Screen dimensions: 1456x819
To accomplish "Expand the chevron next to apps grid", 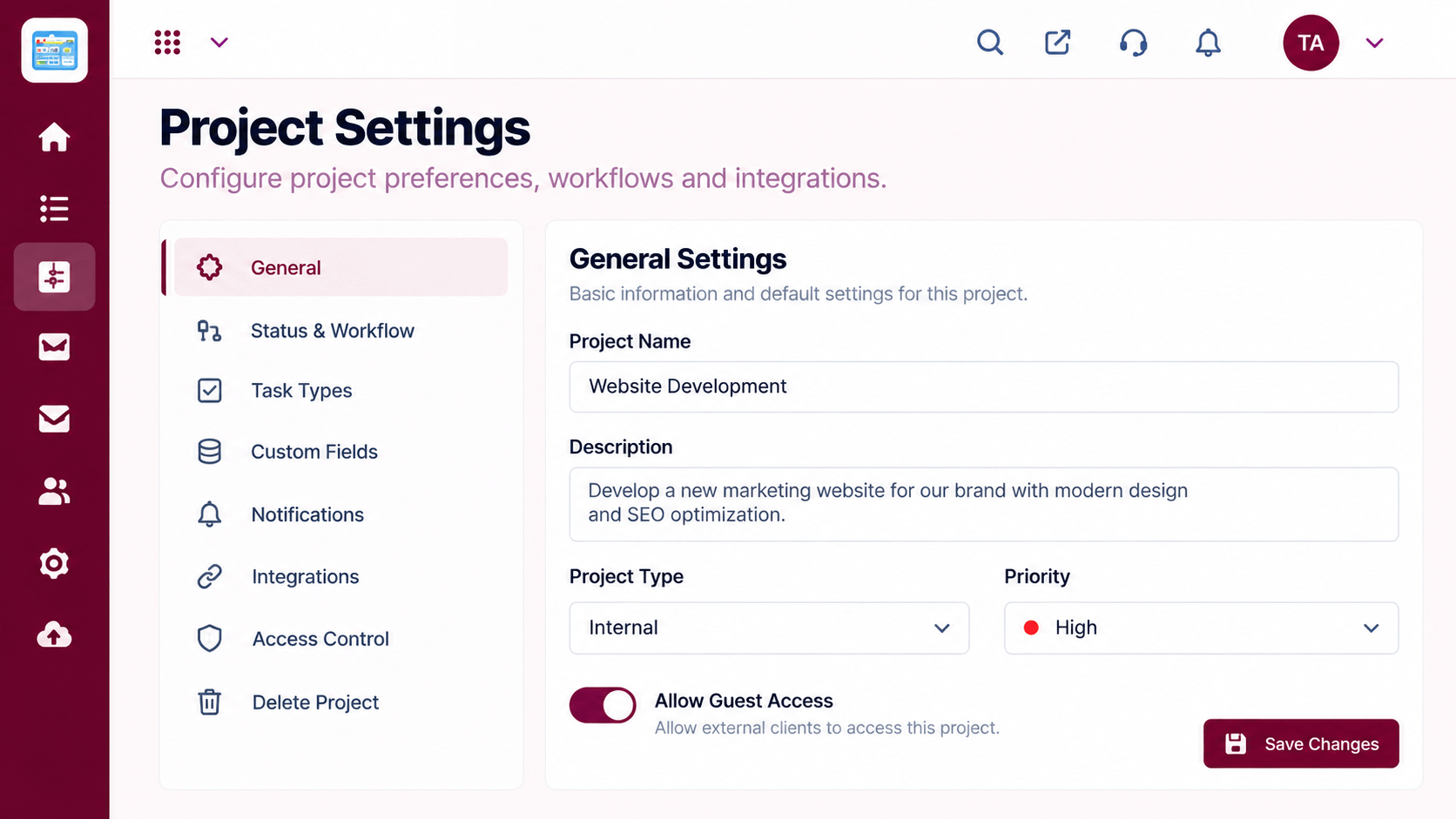I will (219, 43).
